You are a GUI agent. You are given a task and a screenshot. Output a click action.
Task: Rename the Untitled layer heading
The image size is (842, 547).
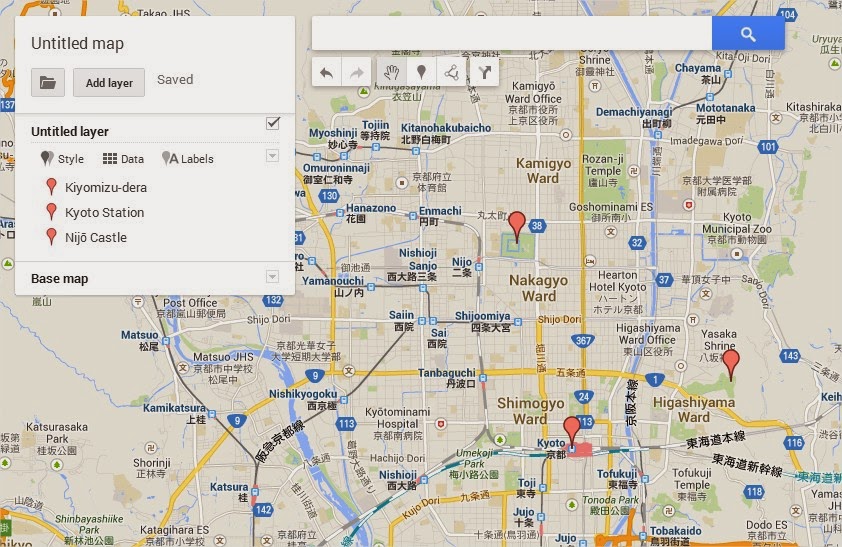pos(70,132)
